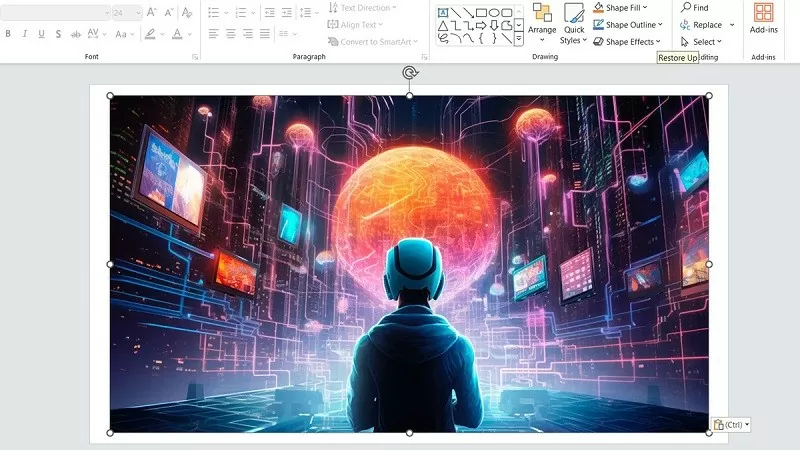Open Arrange menu
The height and width of the screenshot is (450, 800).
point(542,23)
